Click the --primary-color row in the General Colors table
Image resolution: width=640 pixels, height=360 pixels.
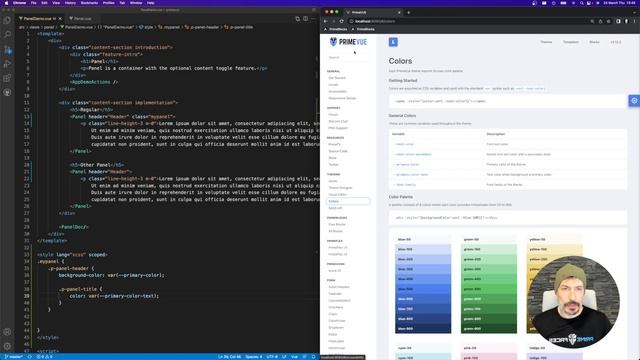[508, 164]
